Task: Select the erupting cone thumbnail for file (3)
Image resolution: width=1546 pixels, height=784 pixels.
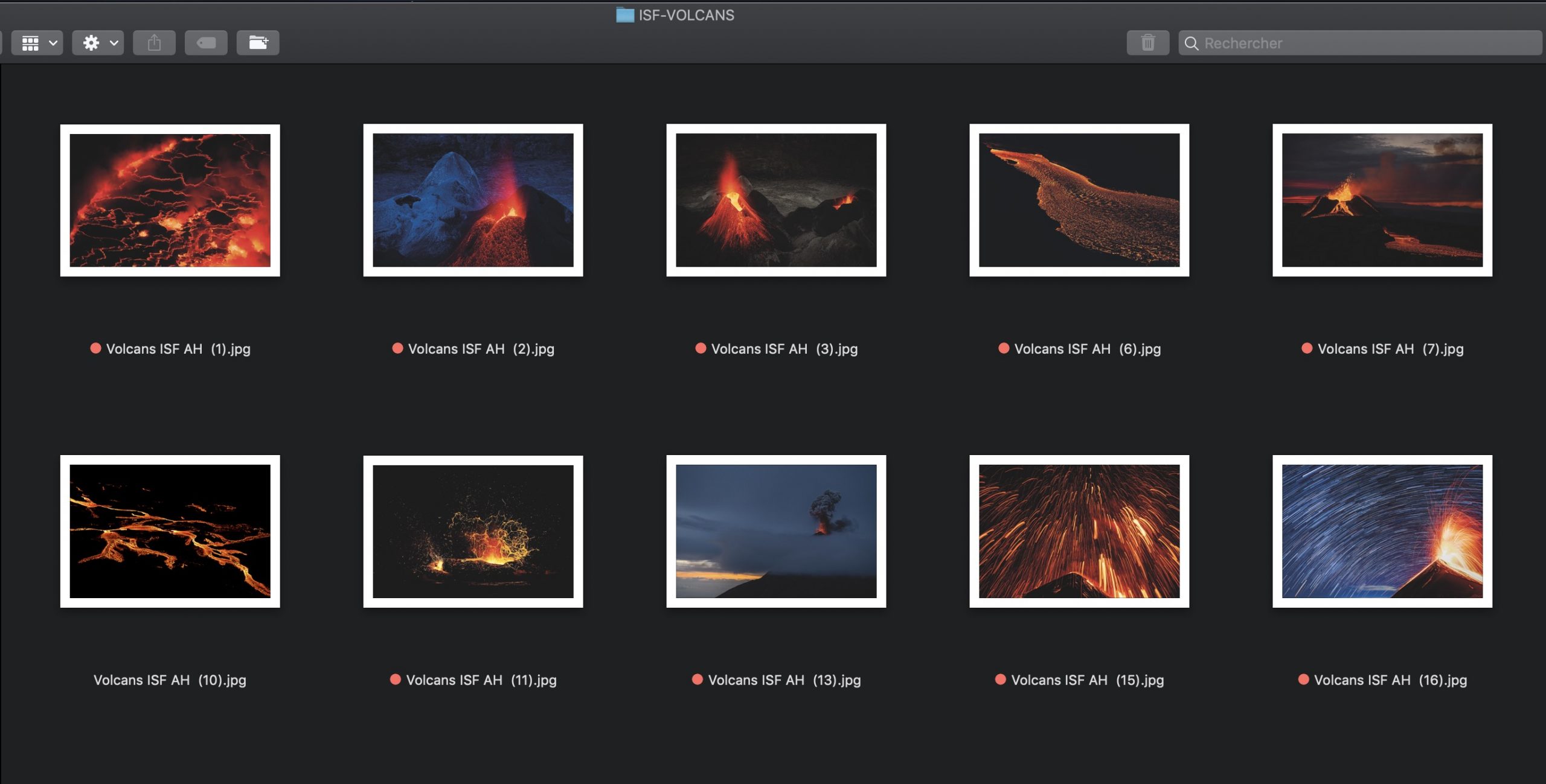Action: point(776,200)
